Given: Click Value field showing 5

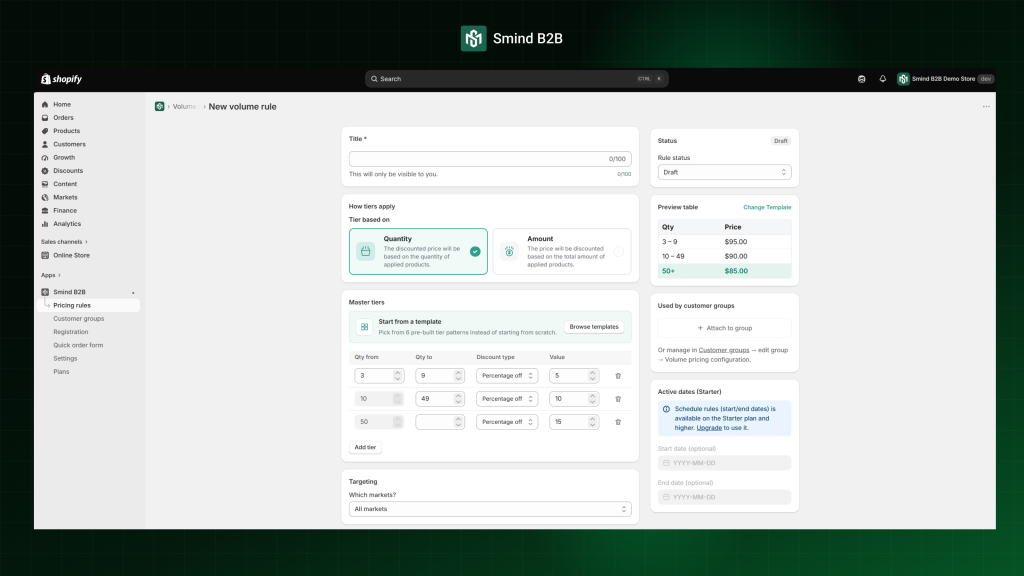Looking at the screenshot, I should point(573,376).
